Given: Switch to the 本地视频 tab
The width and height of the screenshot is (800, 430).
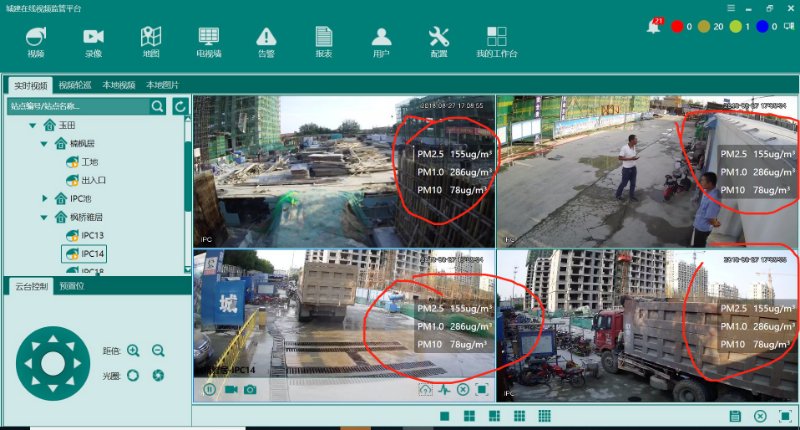Looking at the screenshot, I should tap(119, 85).
